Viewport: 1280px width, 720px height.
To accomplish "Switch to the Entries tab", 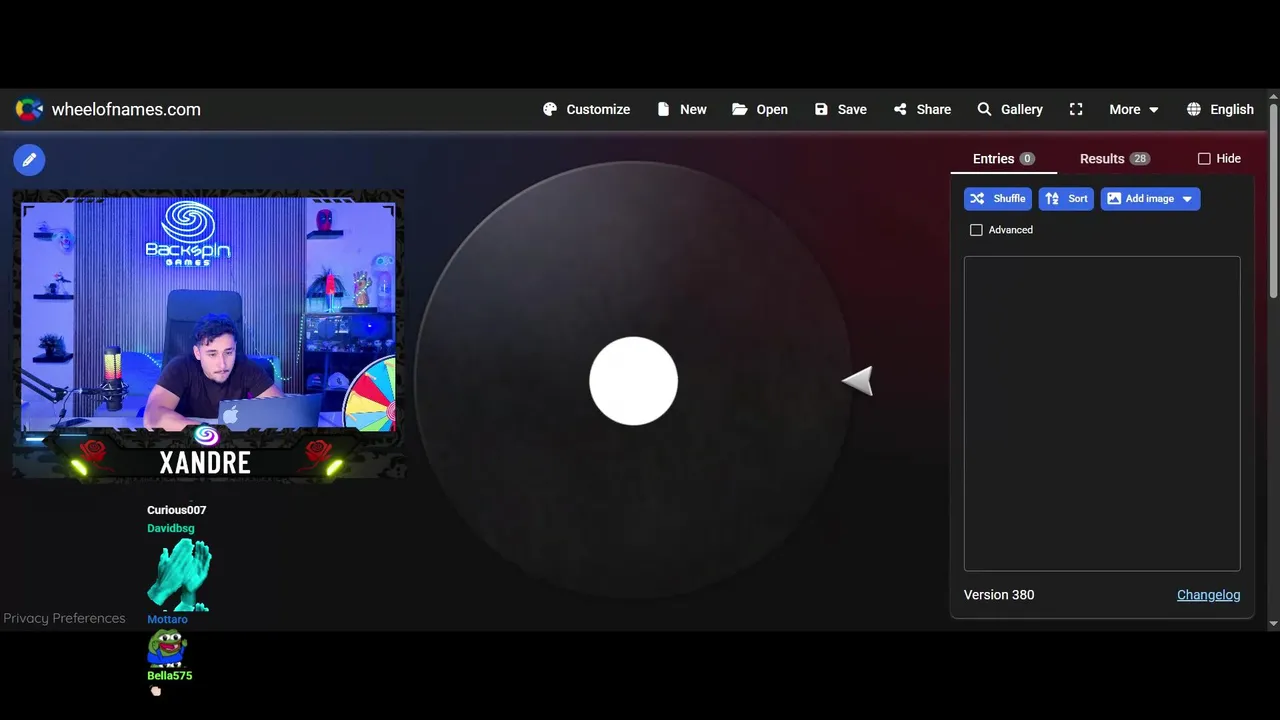I will 1003,159.
